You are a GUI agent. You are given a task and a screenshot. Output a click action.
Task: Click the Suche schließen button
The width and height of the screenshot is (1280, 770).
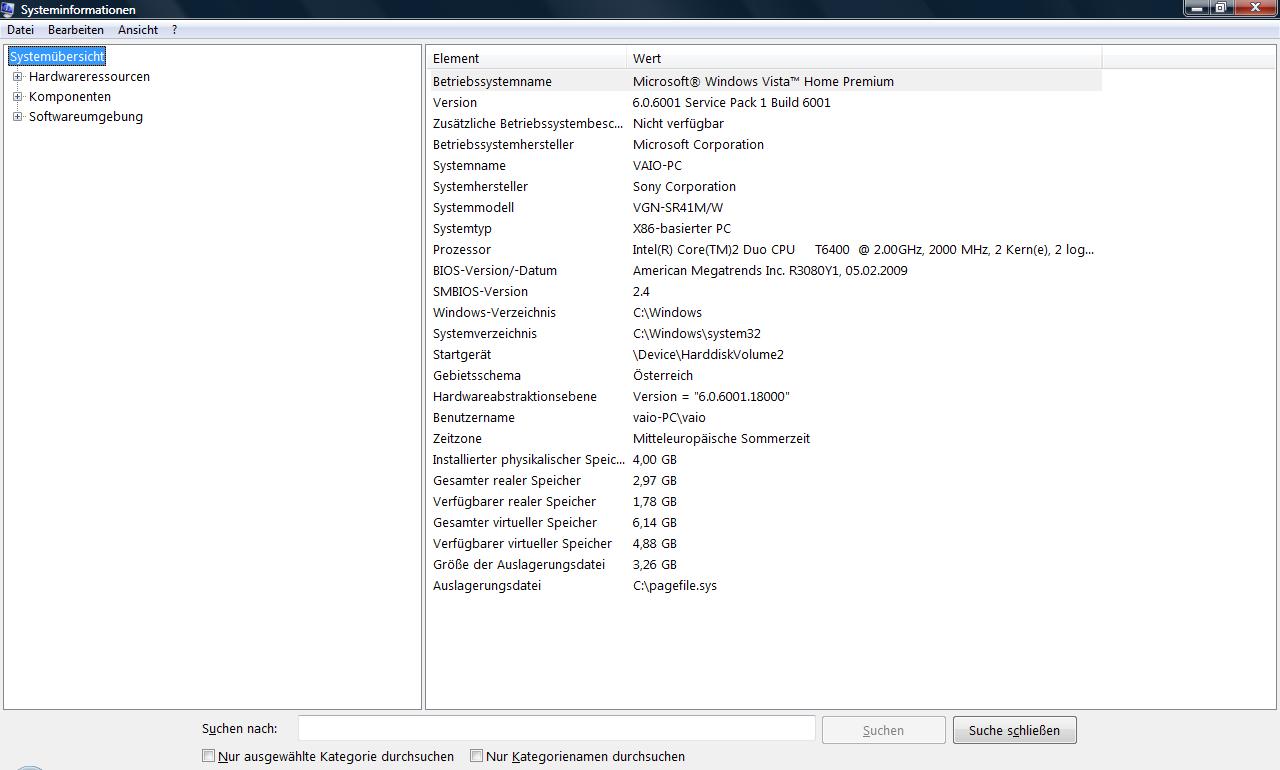click(1014, 730)
